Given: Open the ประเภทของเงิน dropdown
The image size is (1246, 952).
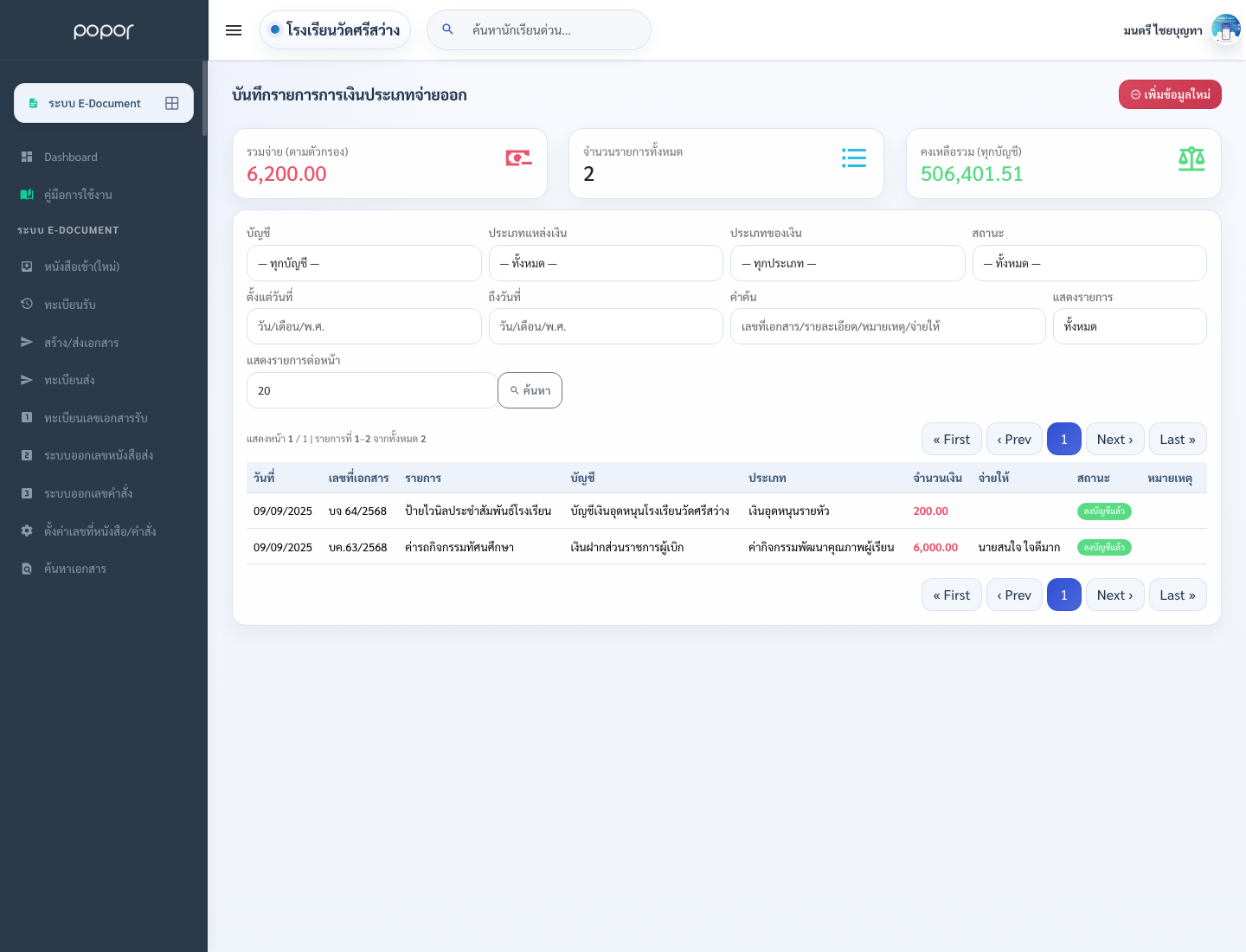Looking at the screenshot, I should click(x=848, y=263).
